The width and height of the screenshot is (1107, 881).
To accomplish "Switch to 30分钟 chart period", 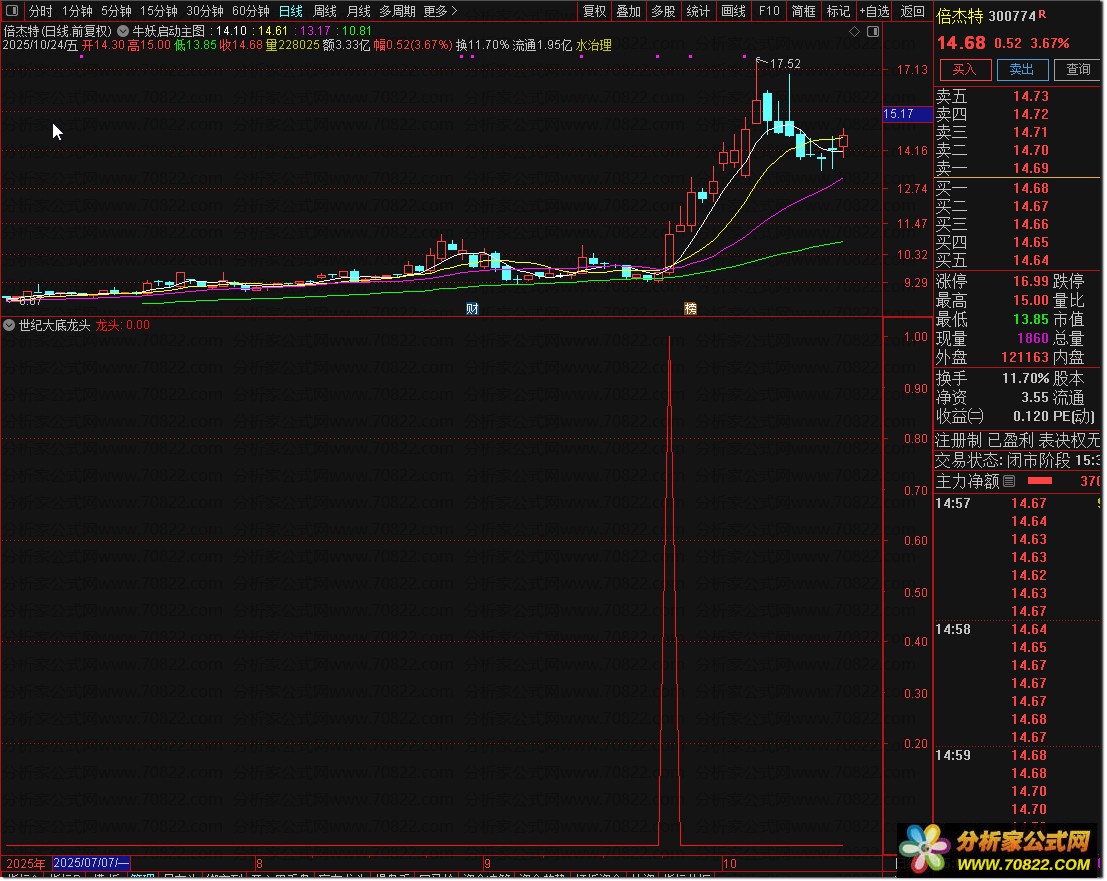I will (x=205, y=11).
